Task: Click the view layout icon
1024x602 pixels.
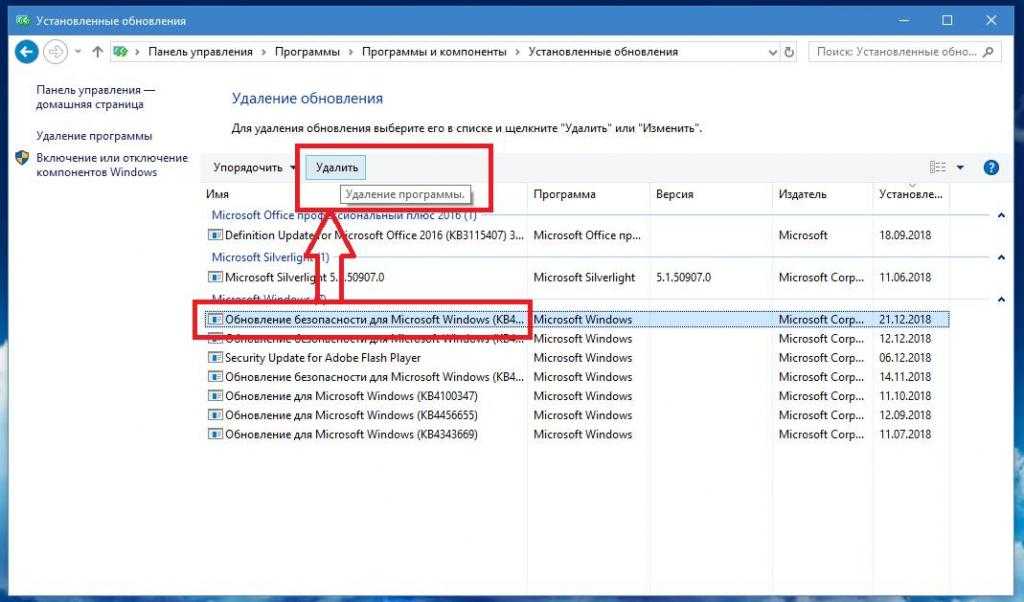Action: click(937, 168)
